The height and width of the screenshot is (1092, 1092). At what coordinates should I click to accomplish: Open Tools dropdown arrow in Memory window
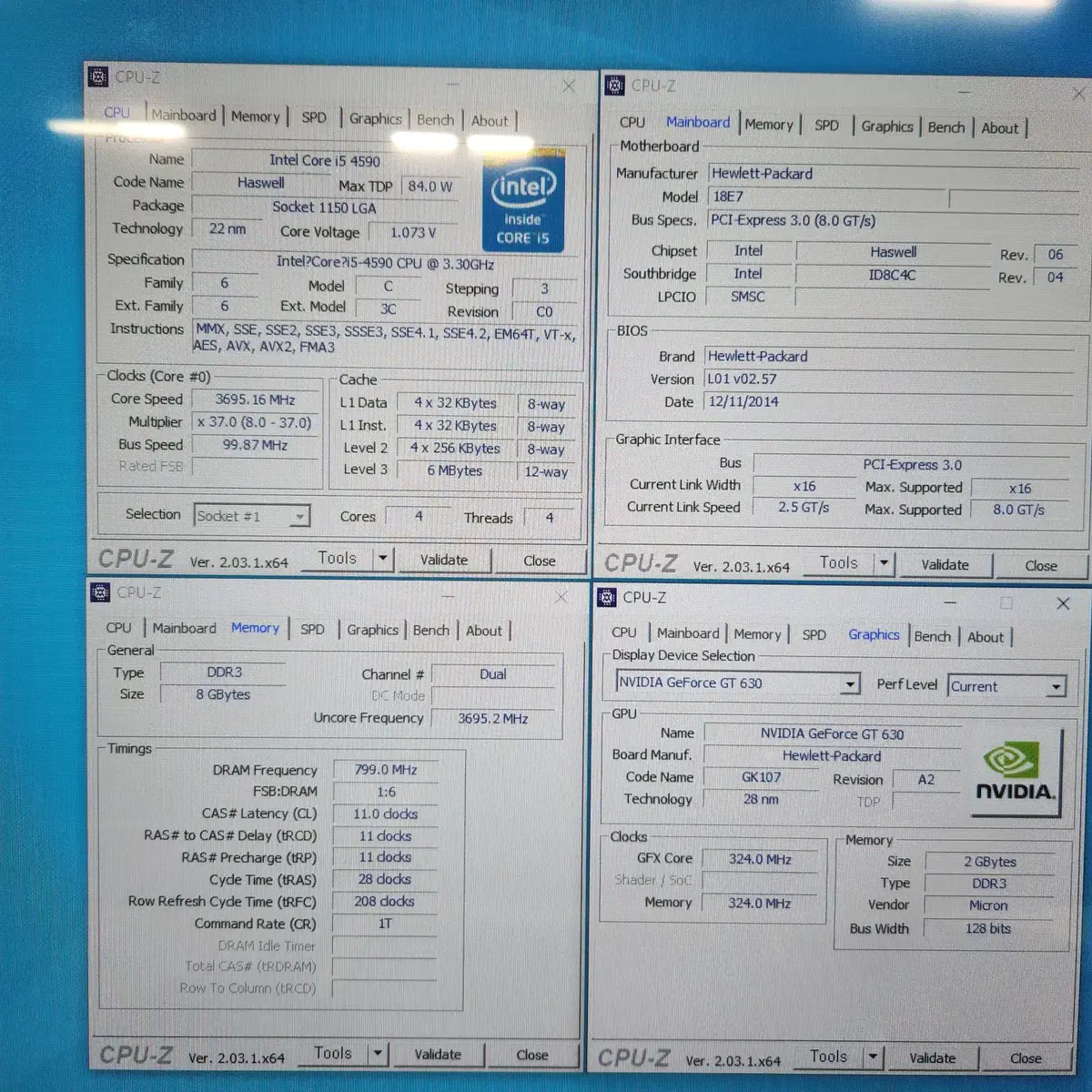[378, 1054]
